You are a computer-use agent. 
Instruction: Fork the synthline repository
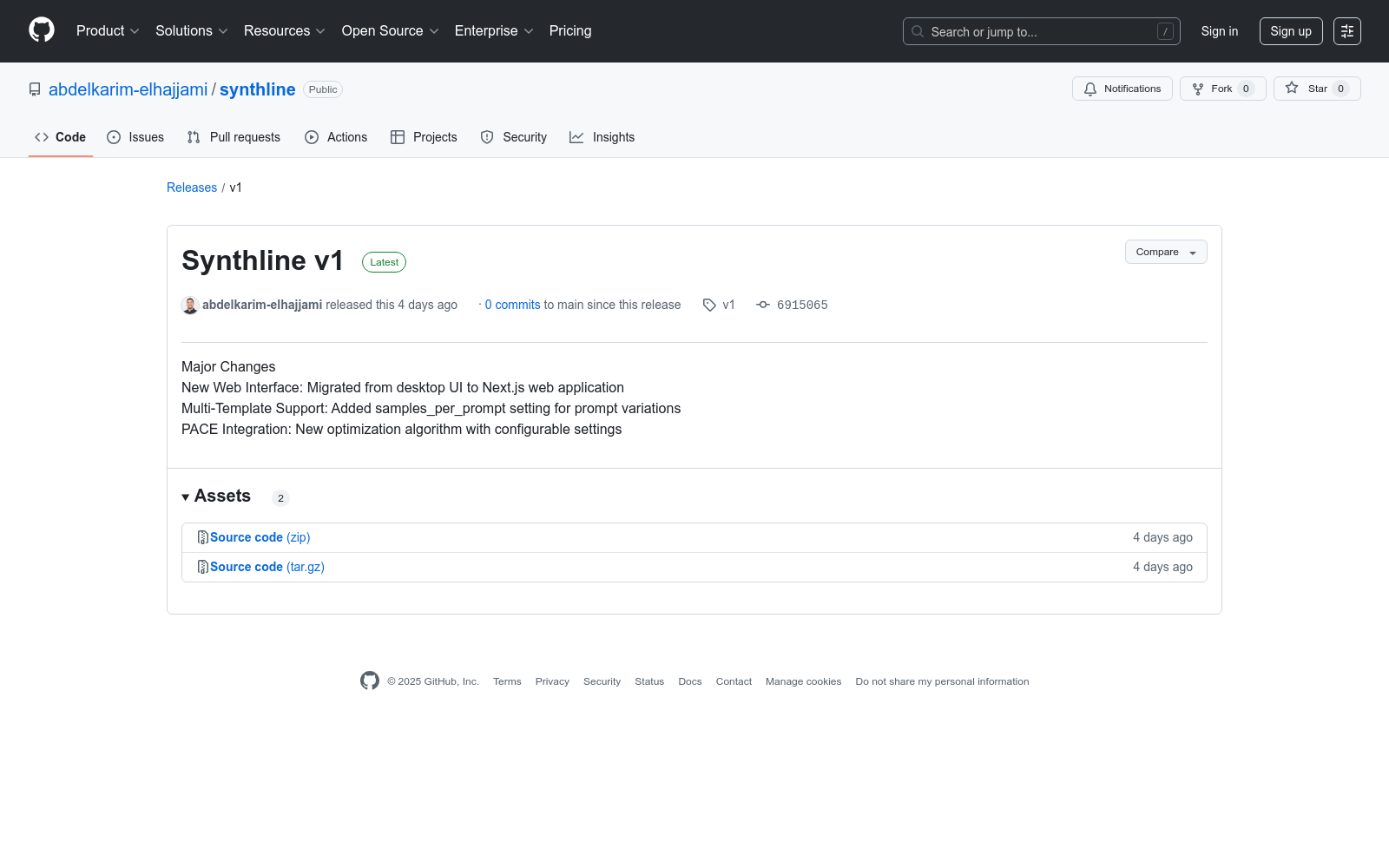[x=1223, y=89]
